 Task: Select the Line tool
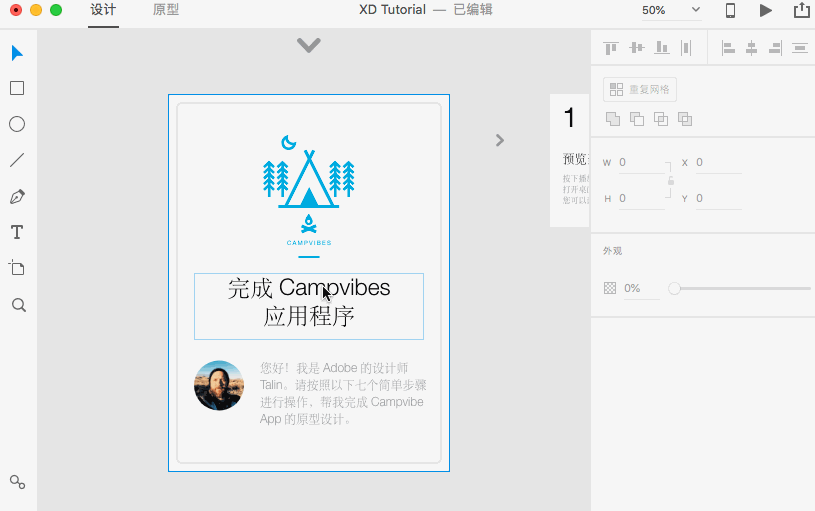17,160
